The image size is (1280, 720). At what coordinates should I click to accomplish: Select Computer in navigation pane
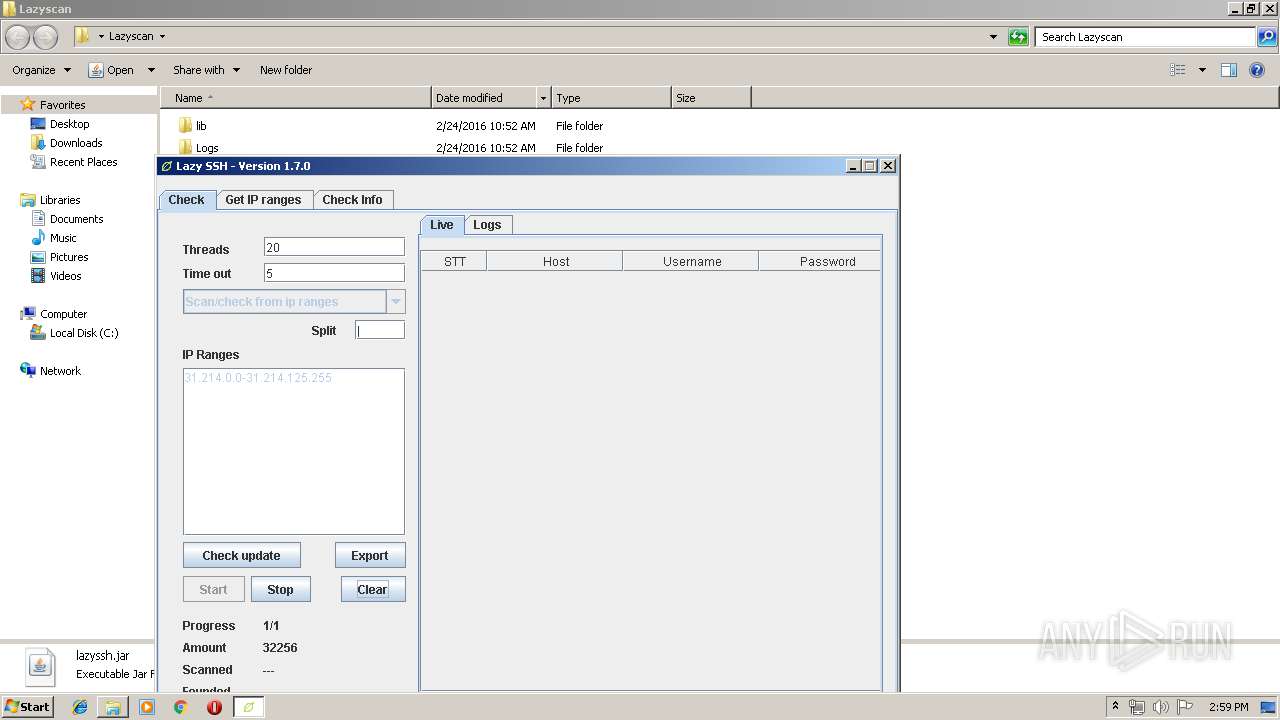[63, 314]
